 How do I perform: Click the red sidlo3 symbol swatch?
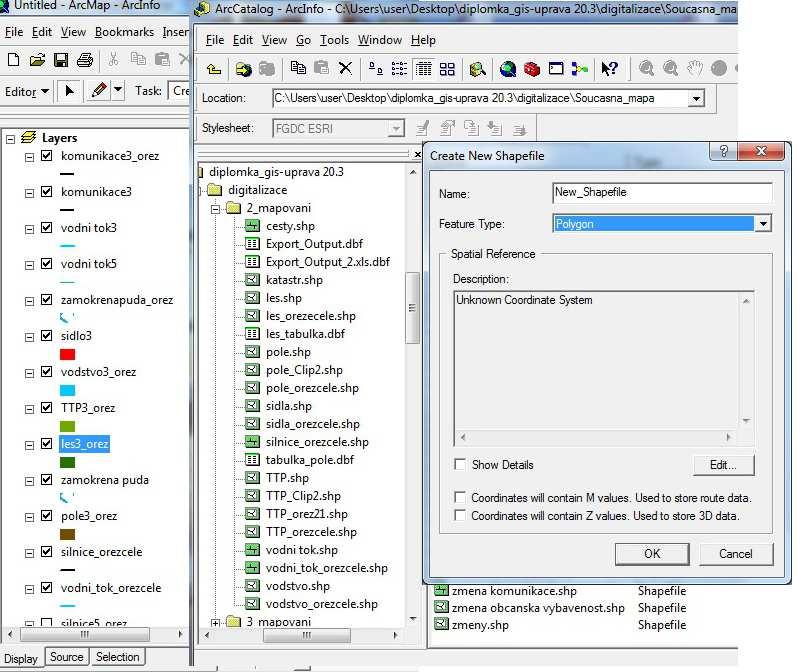(67, 354)
